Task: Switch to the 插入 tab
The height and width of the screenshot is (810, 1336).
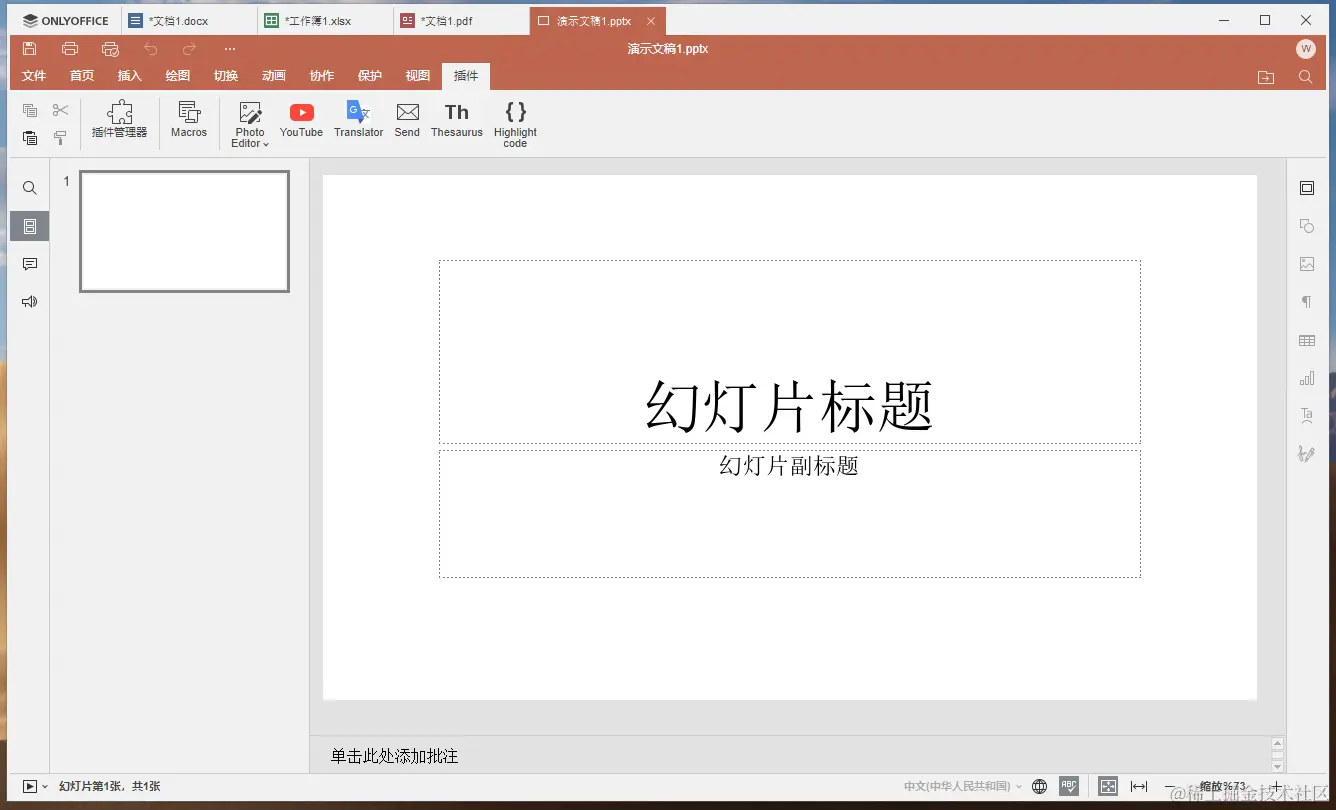Action: point(130,76)
